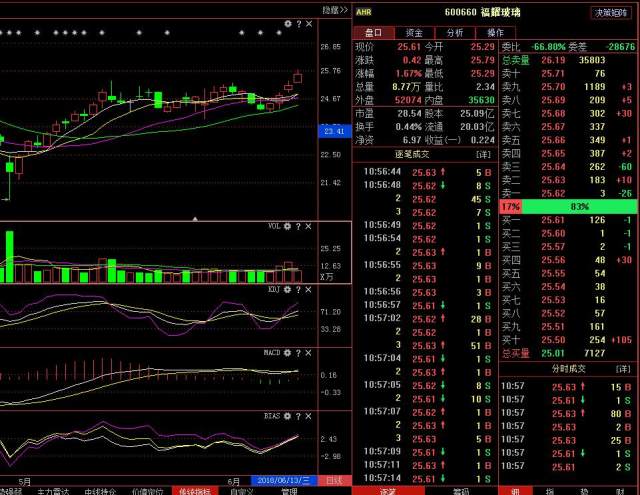Close the main K-line chart panel

tap(309, 24)
